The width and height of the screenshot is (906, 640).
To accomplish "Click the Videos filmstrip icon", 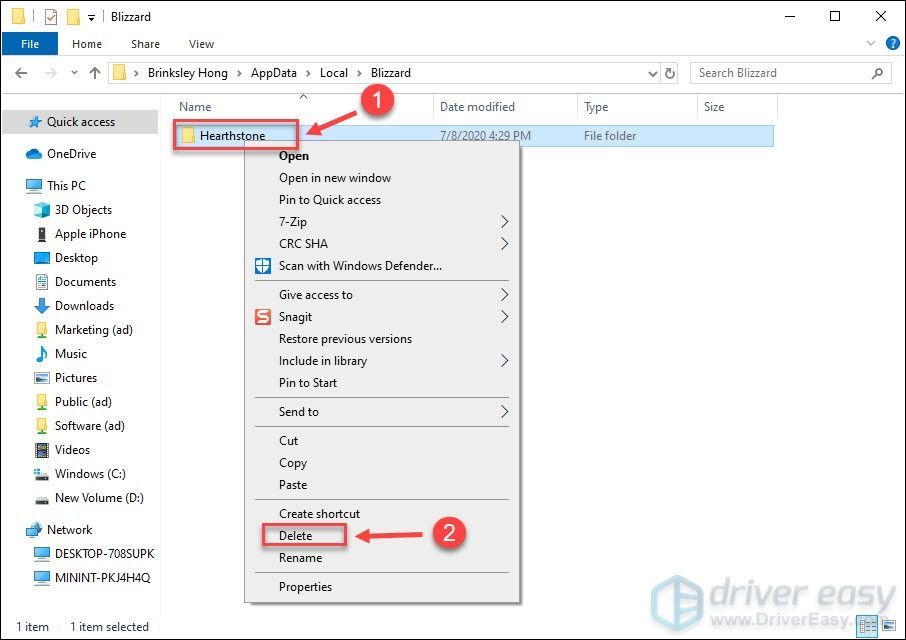I will pyautogui.click(x=42, y=449).
